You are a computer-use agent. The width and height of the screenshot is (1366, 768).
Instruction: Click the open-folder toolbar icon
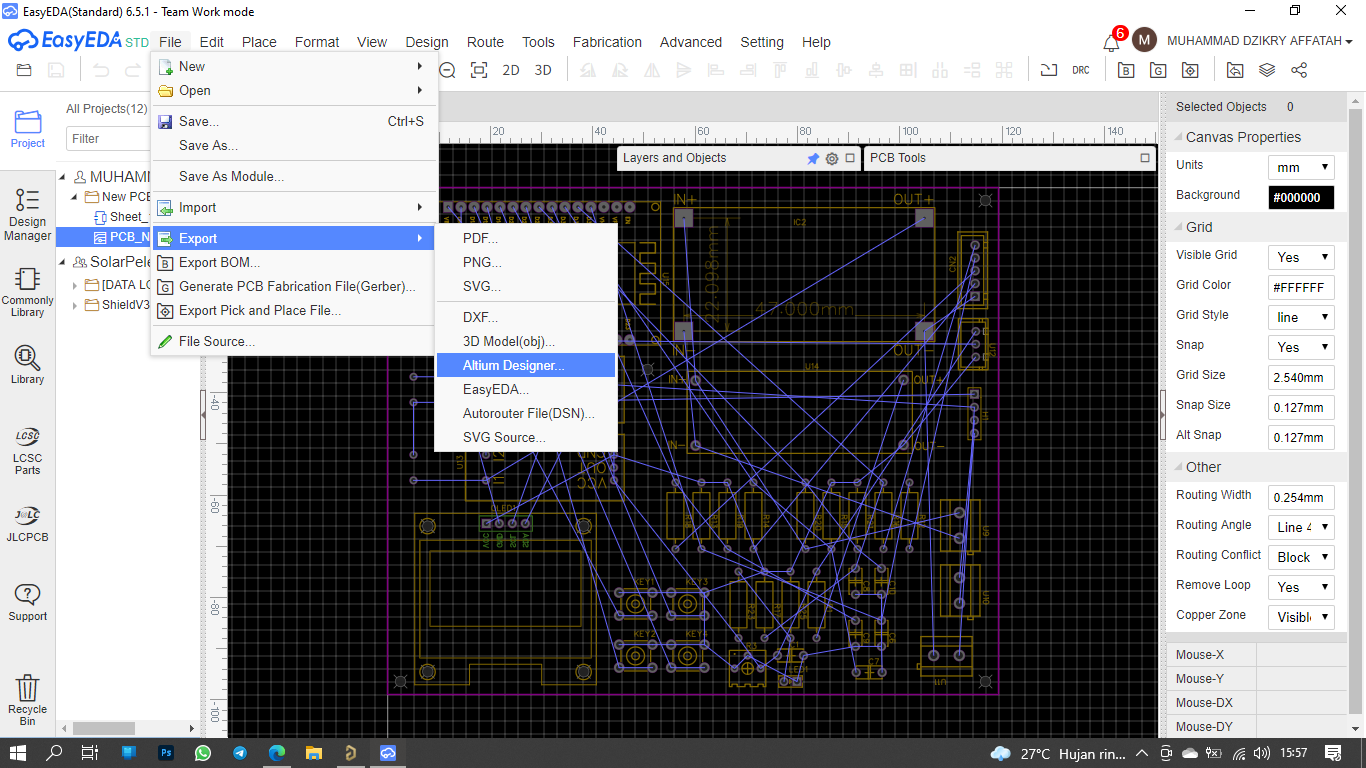[x=24, y=70]
